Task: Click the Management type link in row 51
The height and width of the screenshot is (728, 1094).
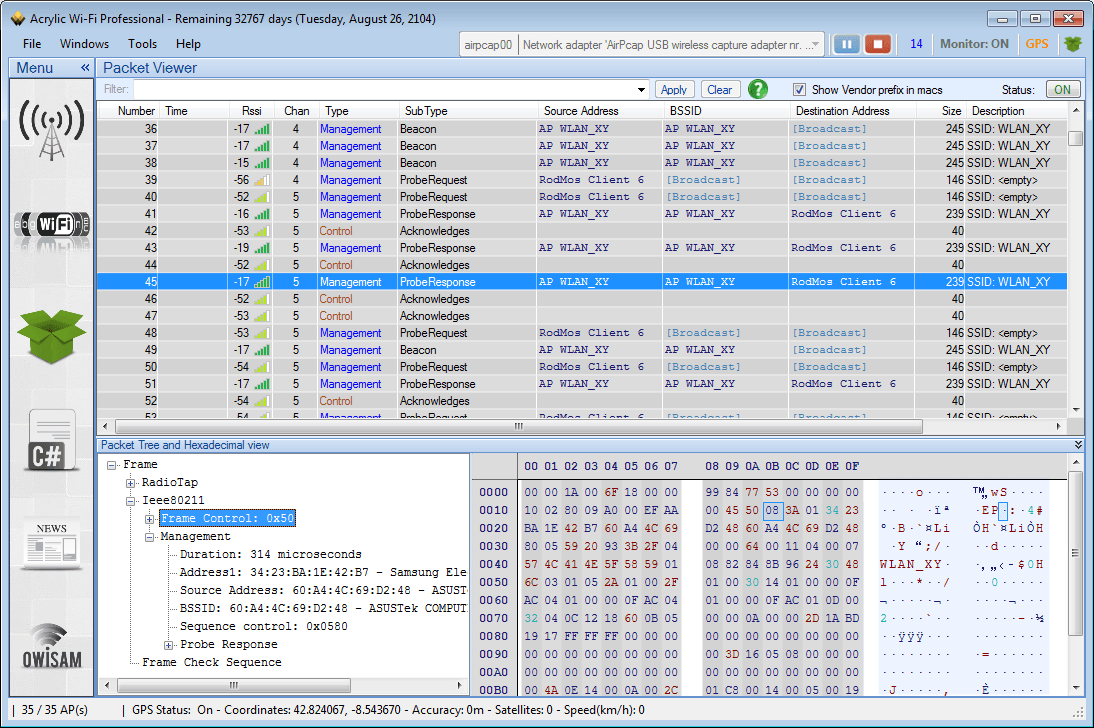Action: (350, 384)
